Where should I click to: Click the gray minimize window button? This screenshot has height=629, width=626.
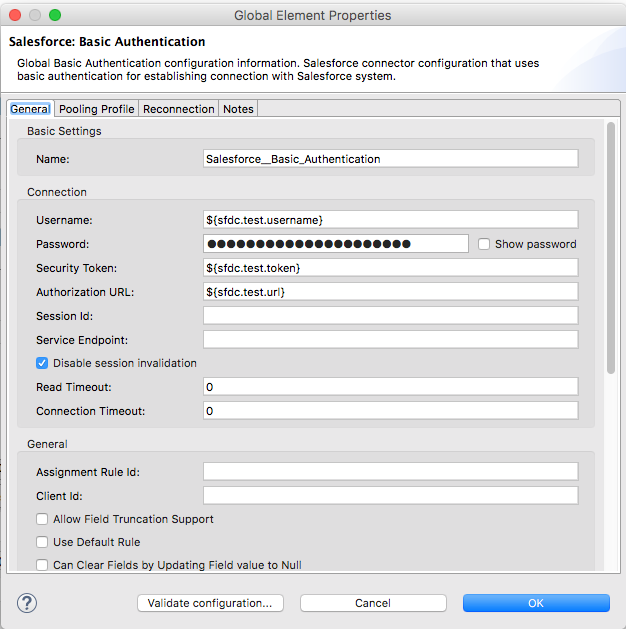click(35, 15)
